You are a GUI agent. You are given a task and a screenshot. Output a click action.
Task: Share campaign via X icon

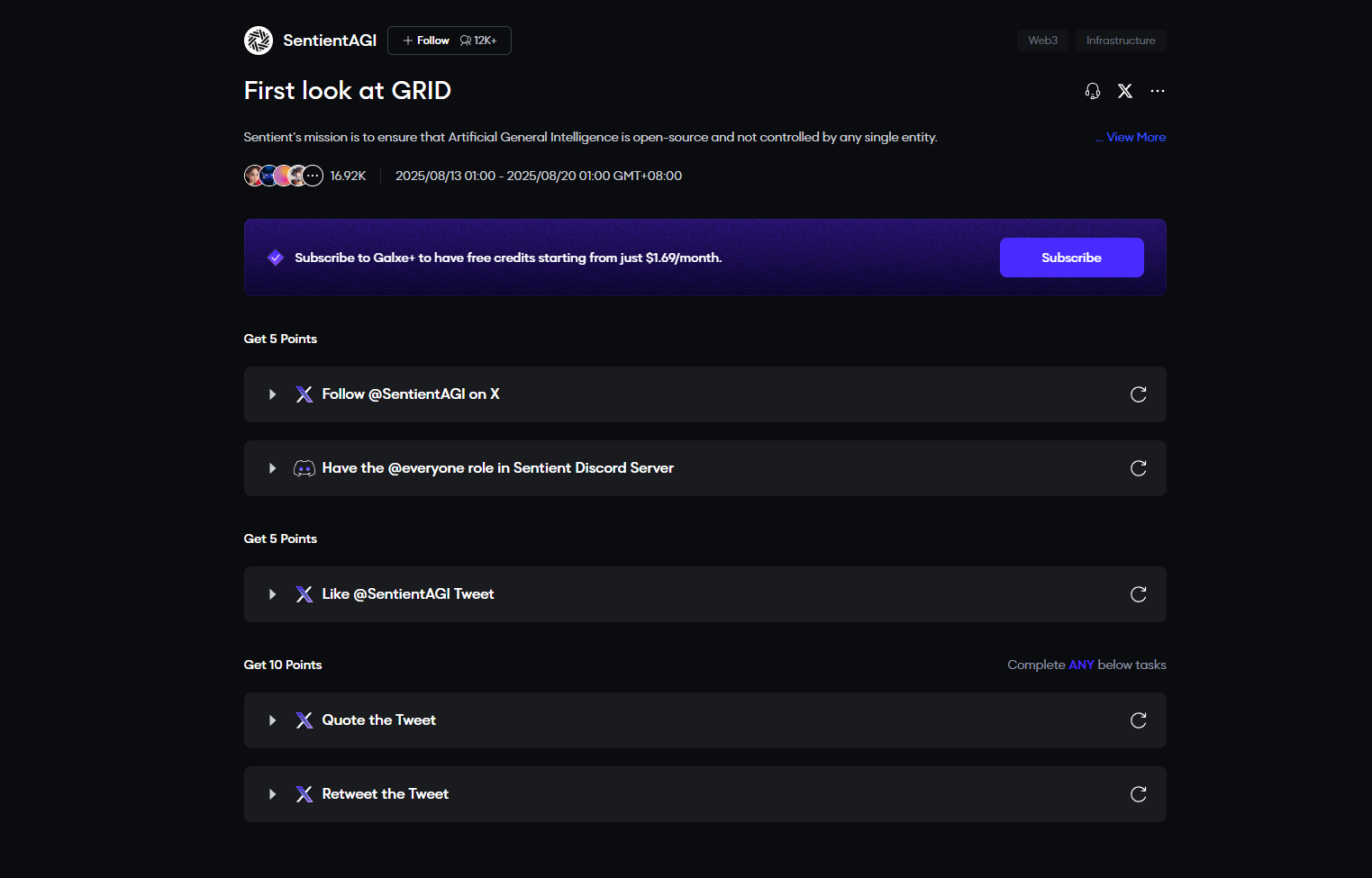tap(1125, 91)
